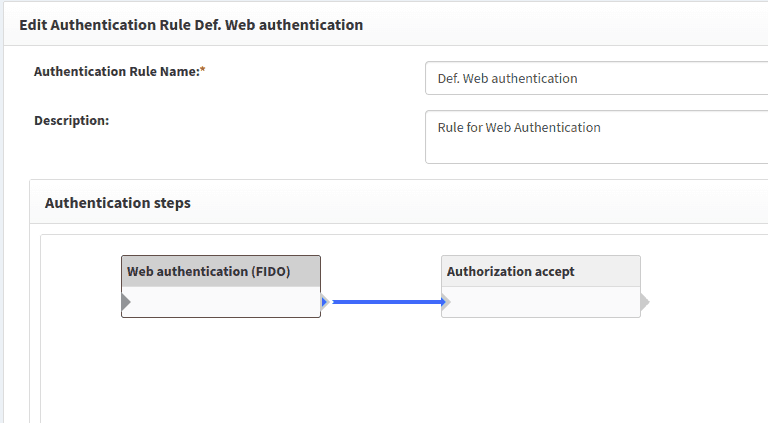Click empty canvas left of FIDO node

click(80, 300)
